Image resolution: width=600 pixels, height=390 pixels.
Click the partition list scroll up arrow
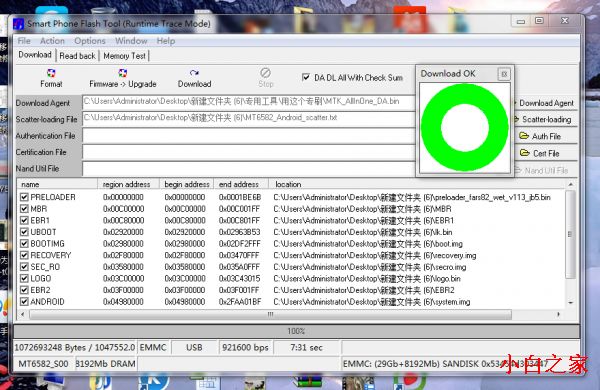[570, 184]
